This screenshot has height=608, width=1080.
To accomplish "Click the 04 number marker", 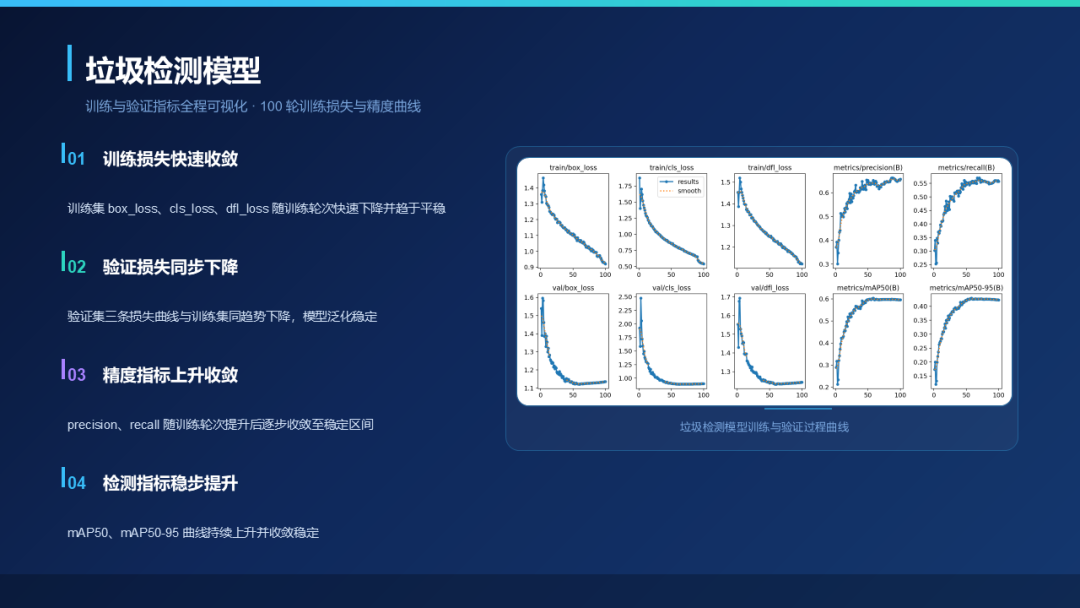I will click(x=76, y=483).
